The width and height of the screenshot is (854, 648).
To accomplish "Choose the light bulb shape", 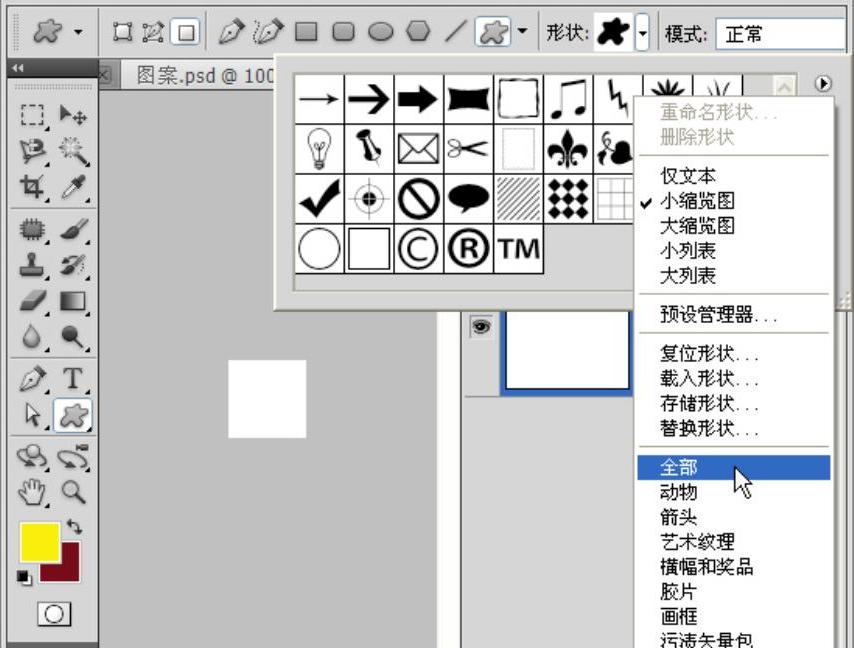I will (x=319, y=149).
